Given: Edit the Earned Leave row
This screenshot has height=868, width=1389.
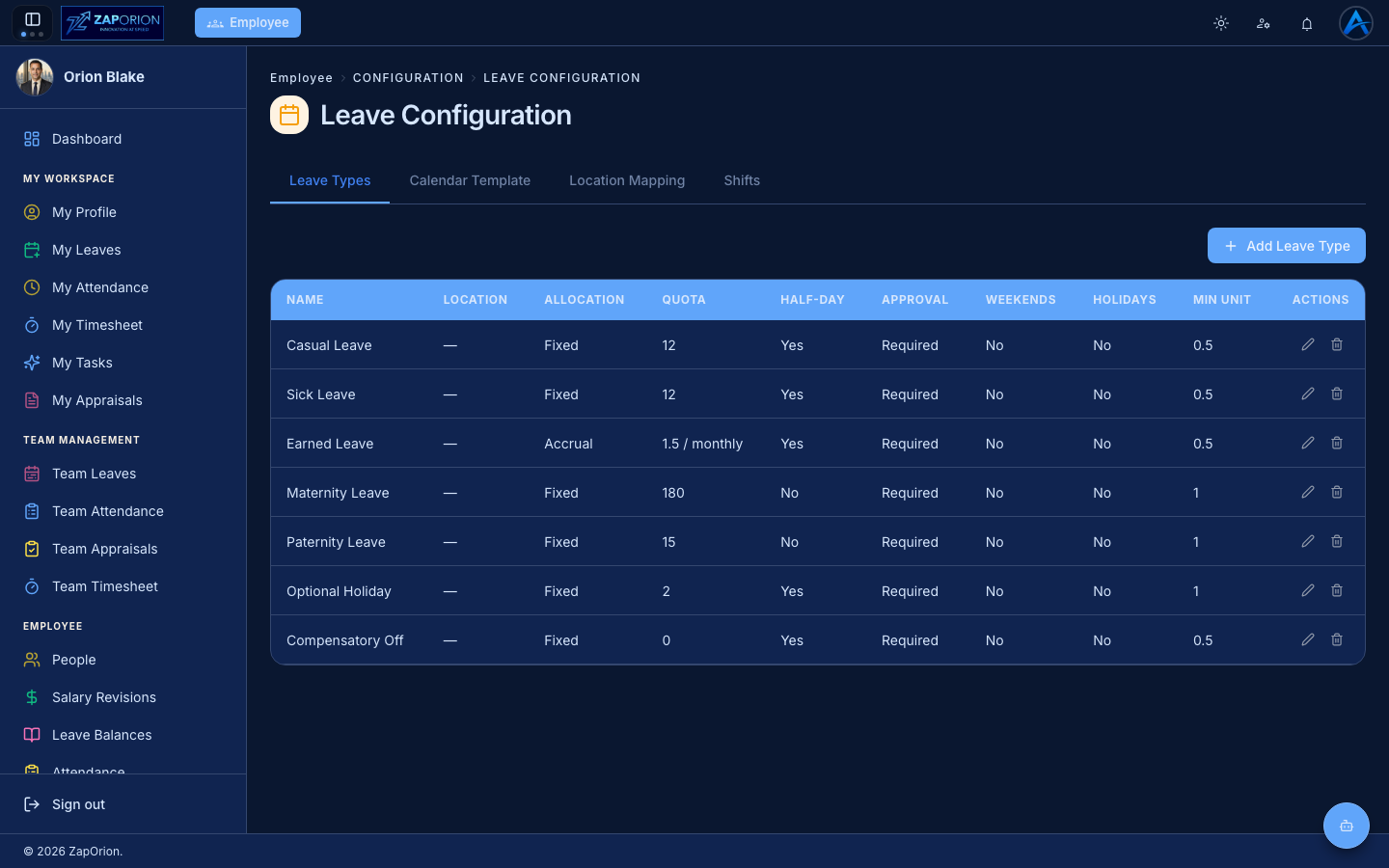Looking at the screenshot, I should (x=1308, y=443).
